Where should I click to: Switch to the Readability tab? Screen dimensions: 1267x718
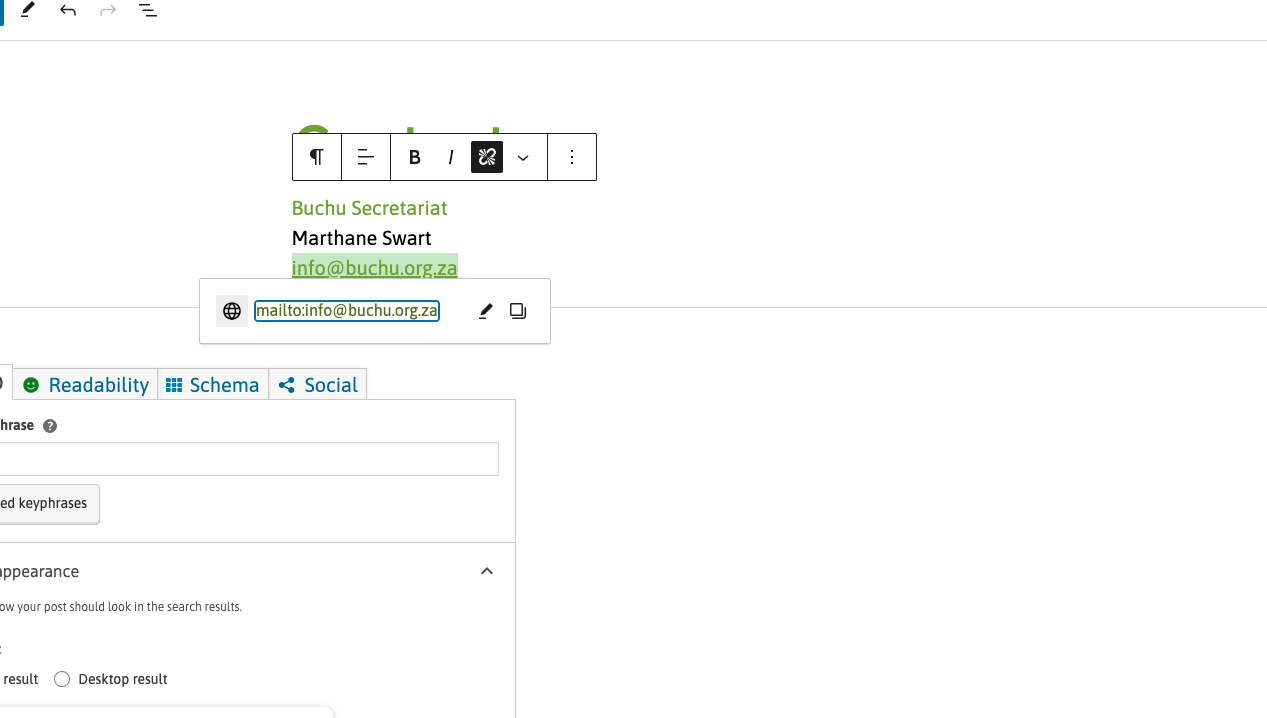(x=86, y=385)
